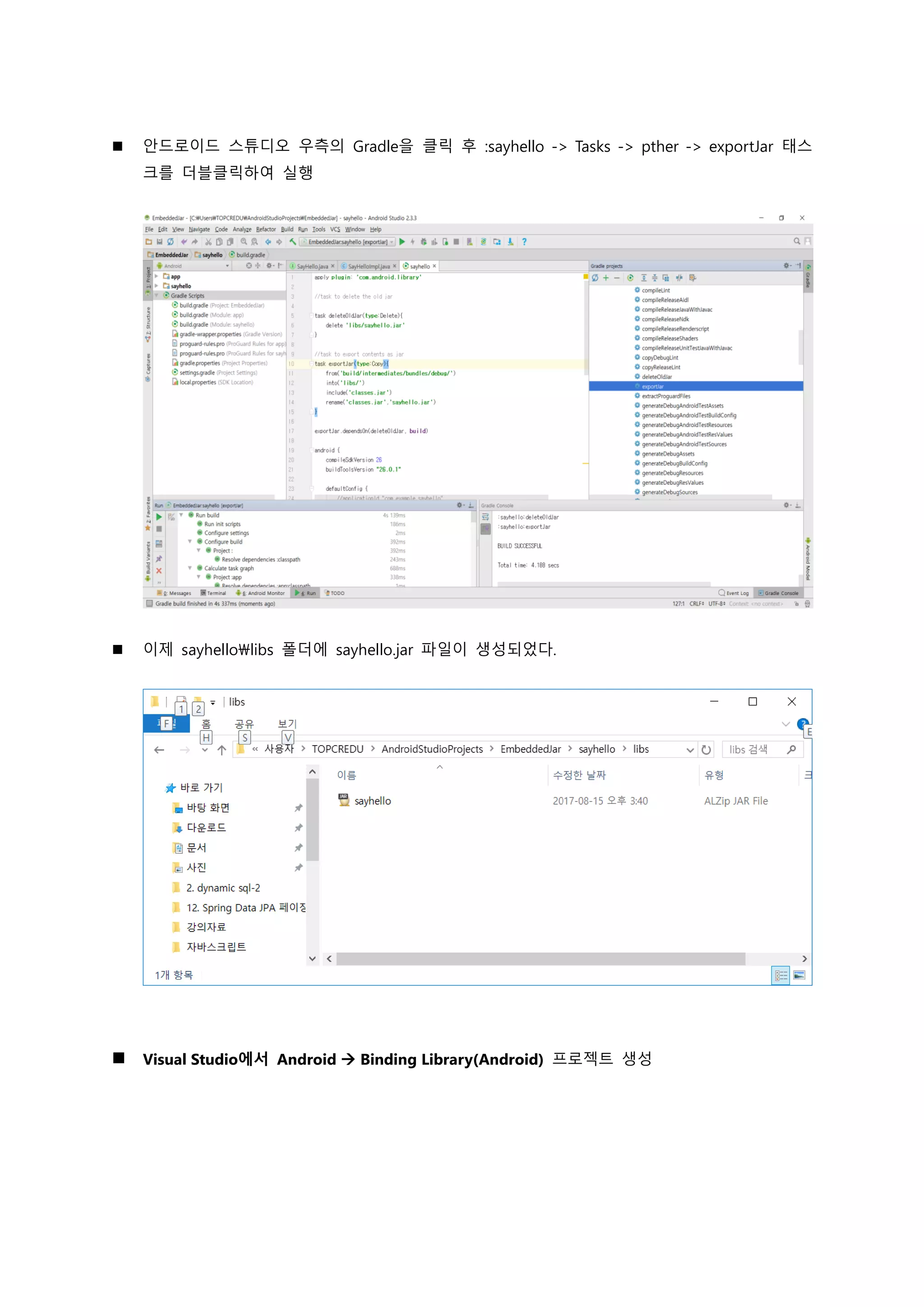Click Sync Project with Gradle Files icon

pyautogui.click(x=484, y=242)
